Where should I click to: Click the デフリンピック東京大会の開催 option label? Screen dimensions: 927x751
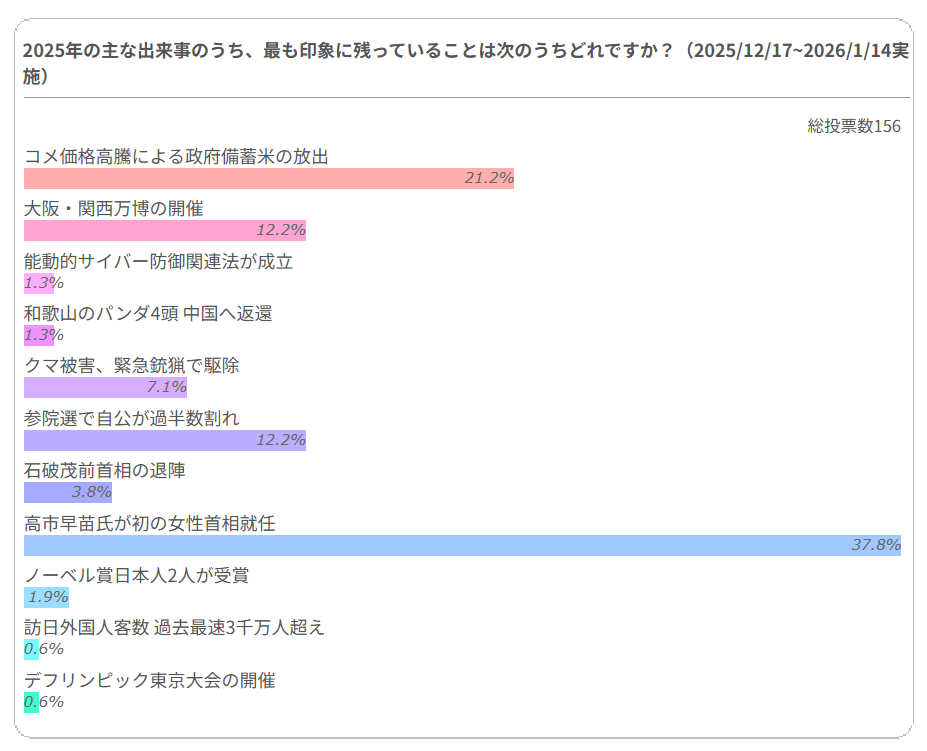(x=149, y=681)
